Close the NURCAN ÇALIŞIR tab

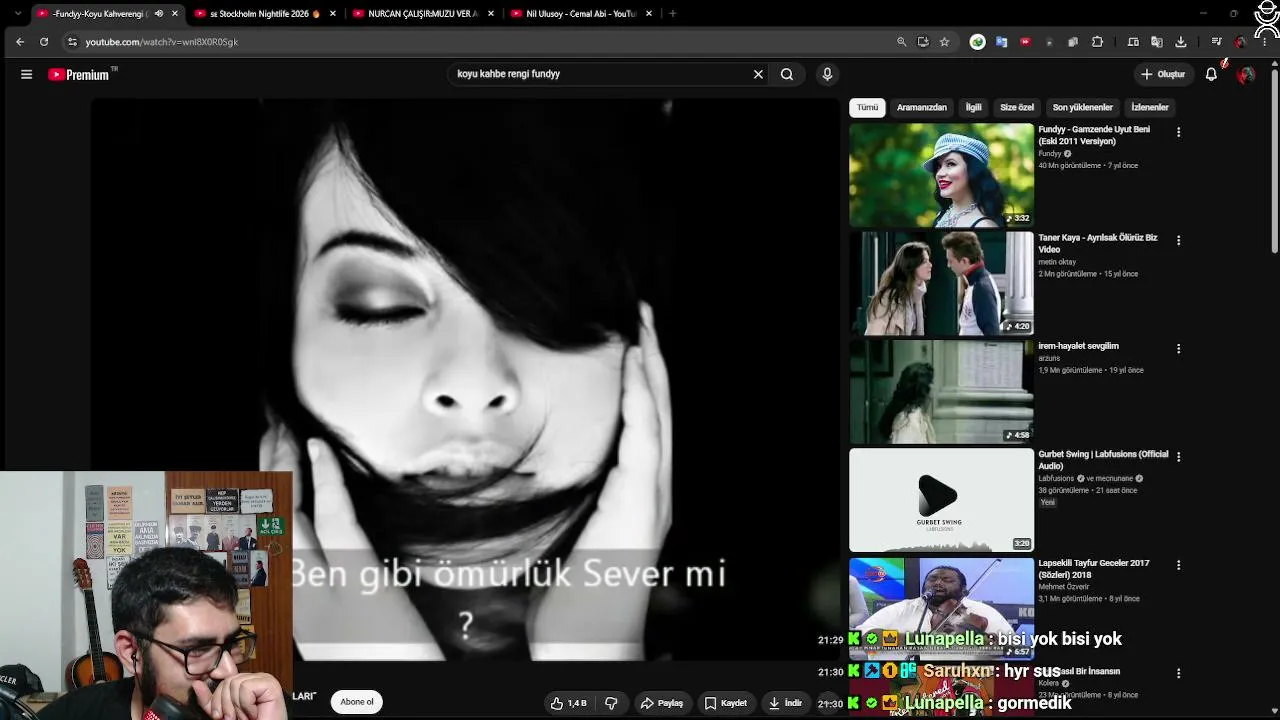[x=491, y=14]
